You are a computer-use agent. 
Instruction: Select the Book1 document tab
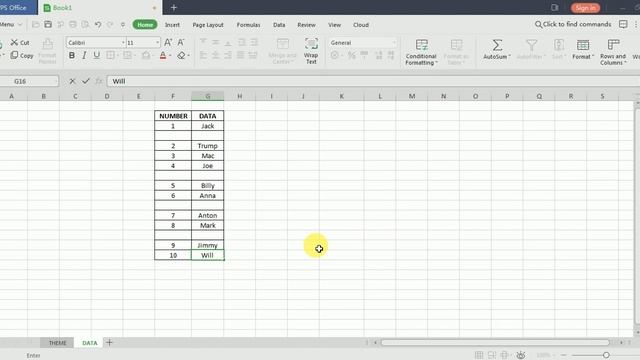pos(100,7)
